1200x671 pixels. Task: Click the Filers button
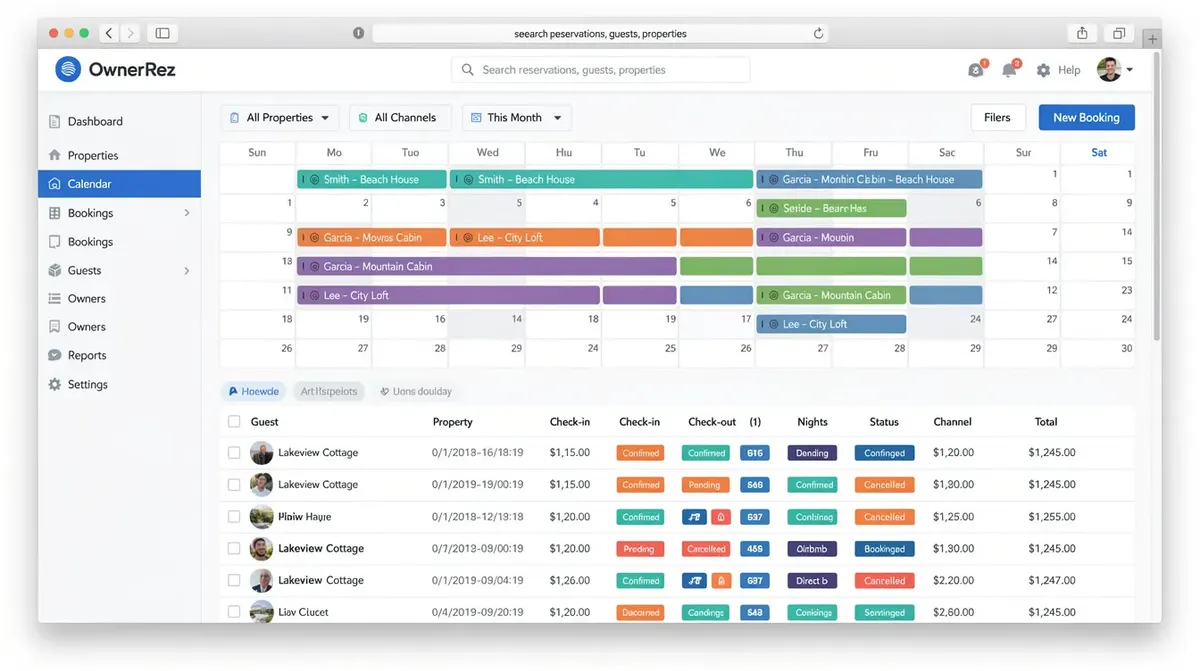[x=997, y=118]
